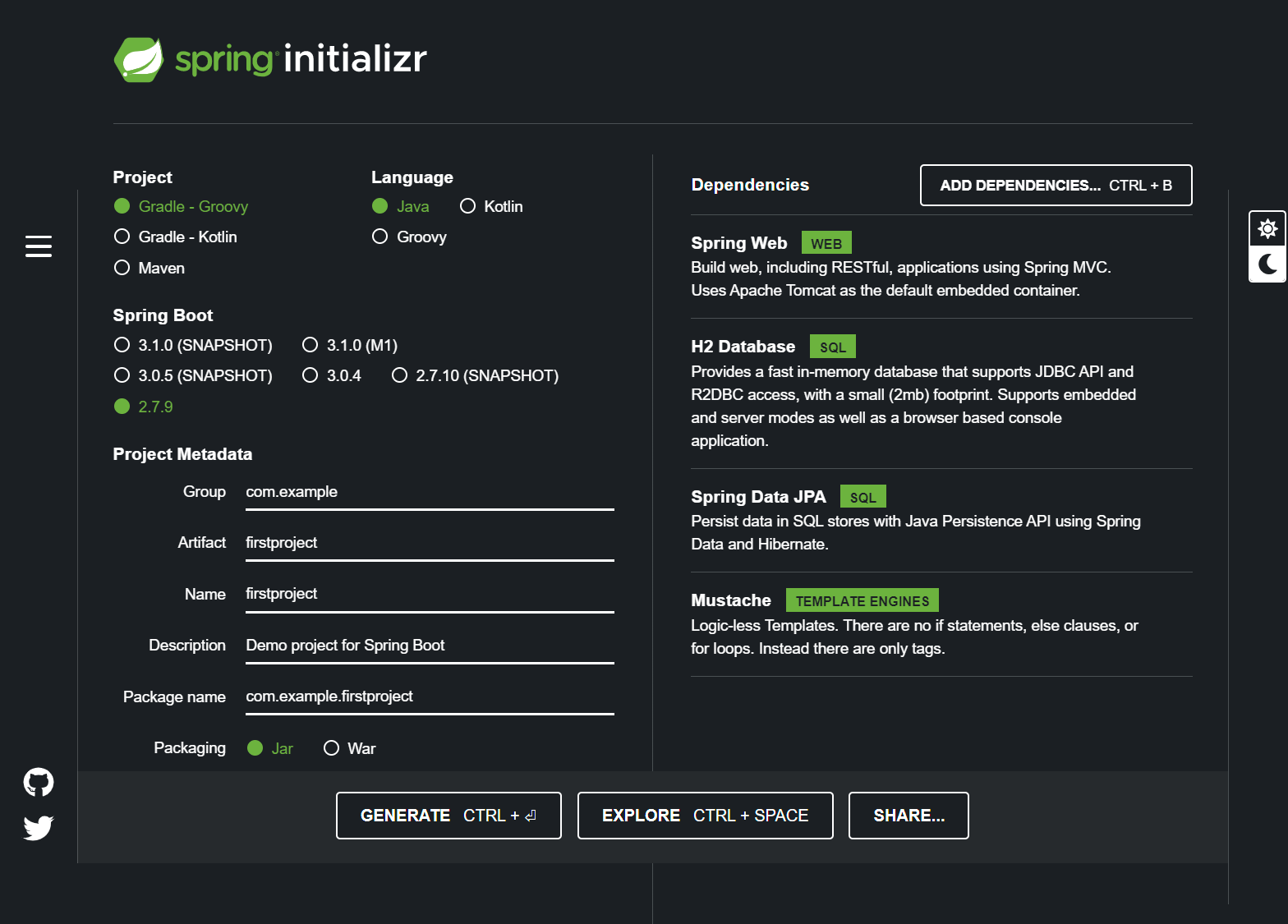Click the Spring Boot heading
This screenshot has width=1288, height=924.
(x=163, y=315)
